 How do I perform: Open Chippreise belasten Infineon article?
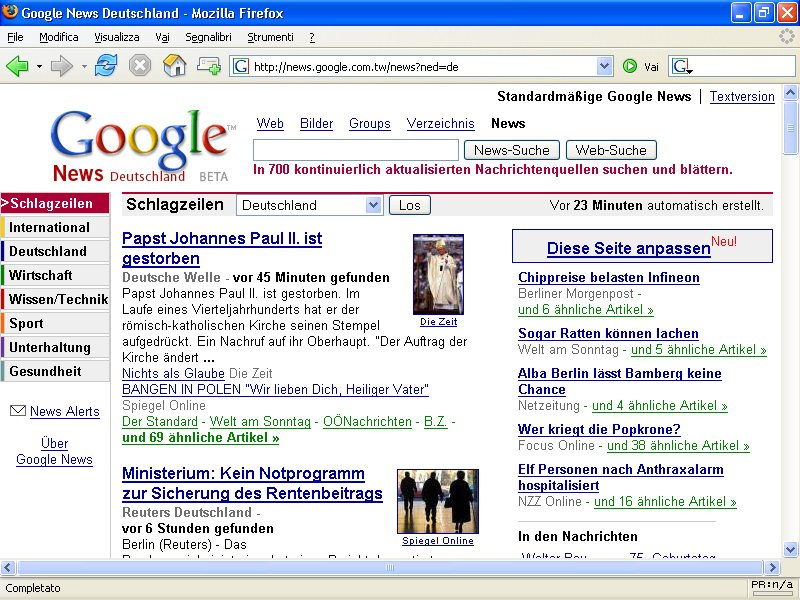pos(609,278)
